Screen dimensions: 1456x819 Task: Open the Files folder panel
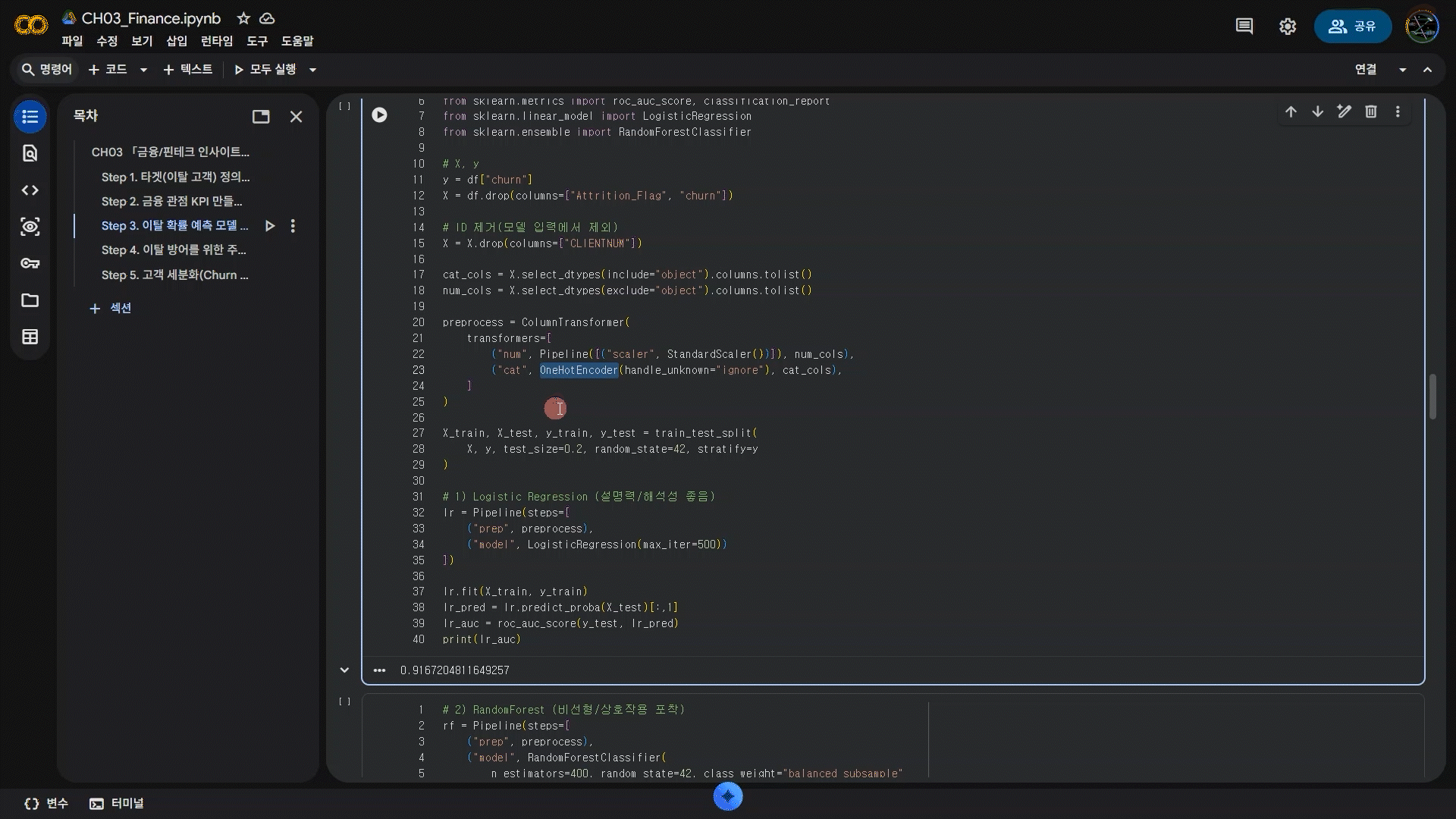tap(30, 300)
